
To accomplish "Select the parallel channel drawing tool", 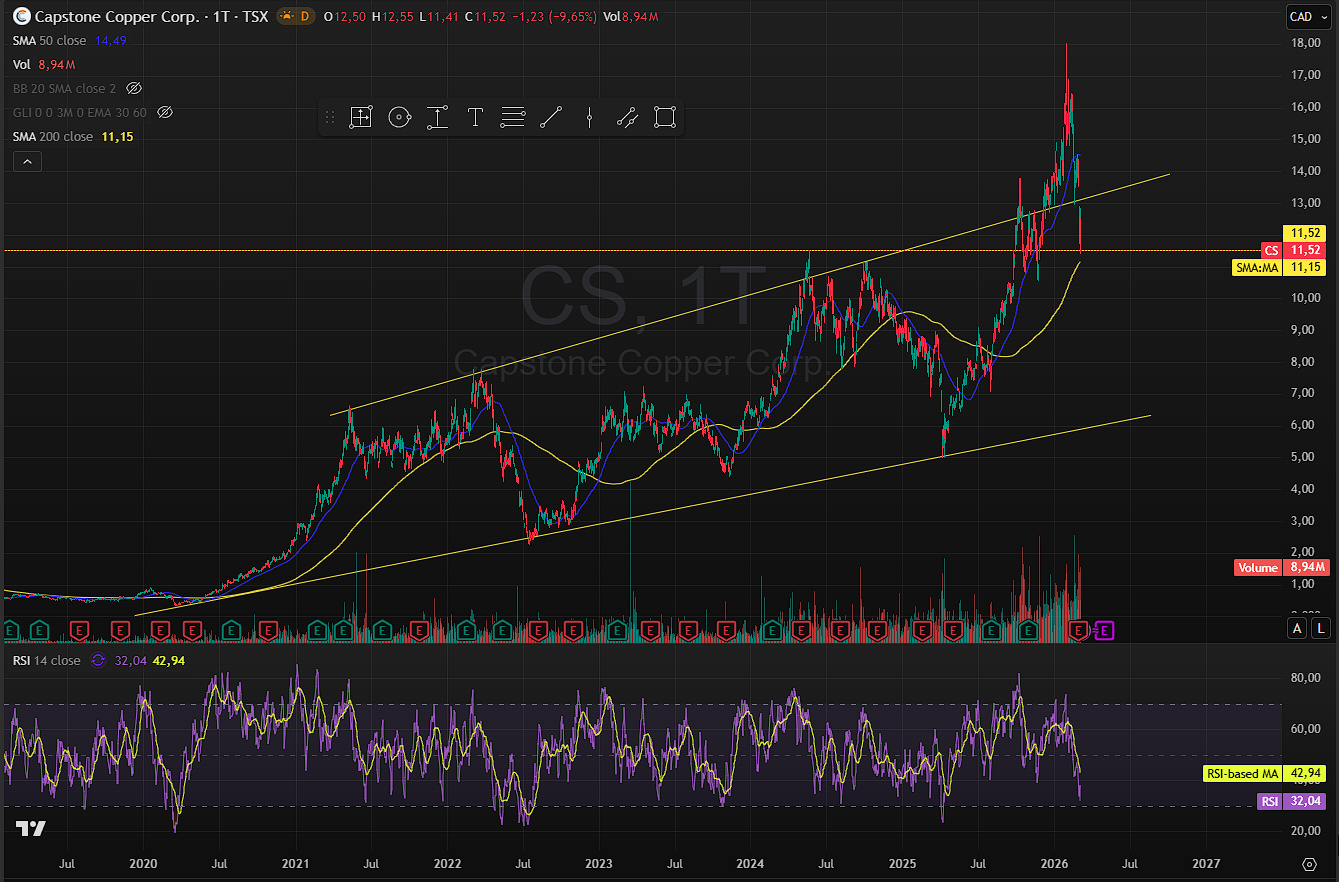I will point(627,118).
